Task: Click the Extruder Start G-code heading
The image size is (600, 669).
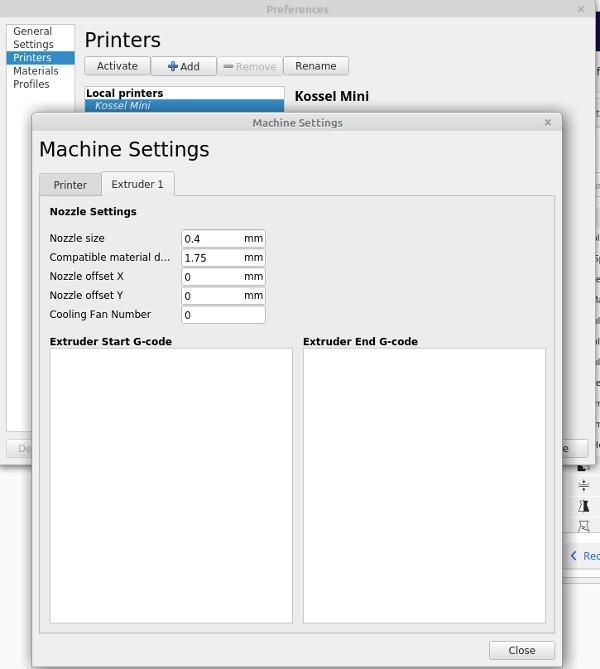Action: [x=111, y=341]
